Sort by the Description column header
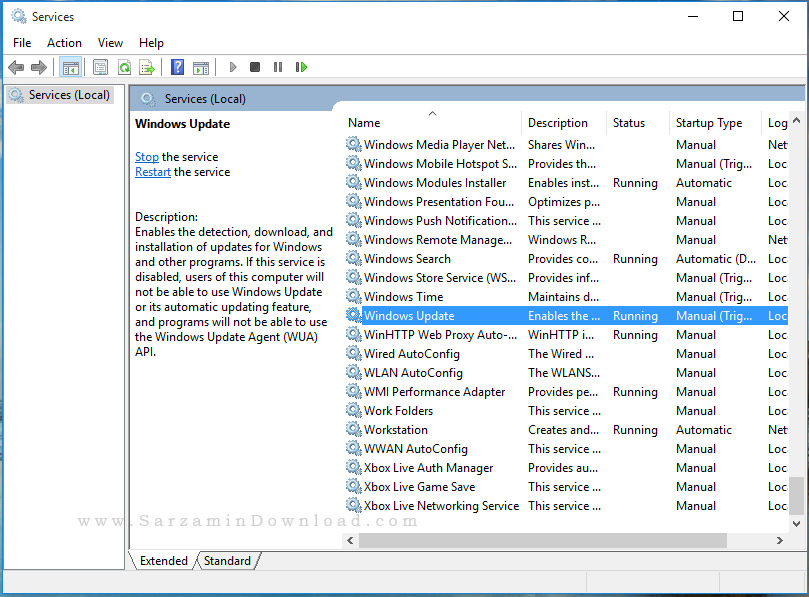Screen dimensions: 809x597 (563, 123)
